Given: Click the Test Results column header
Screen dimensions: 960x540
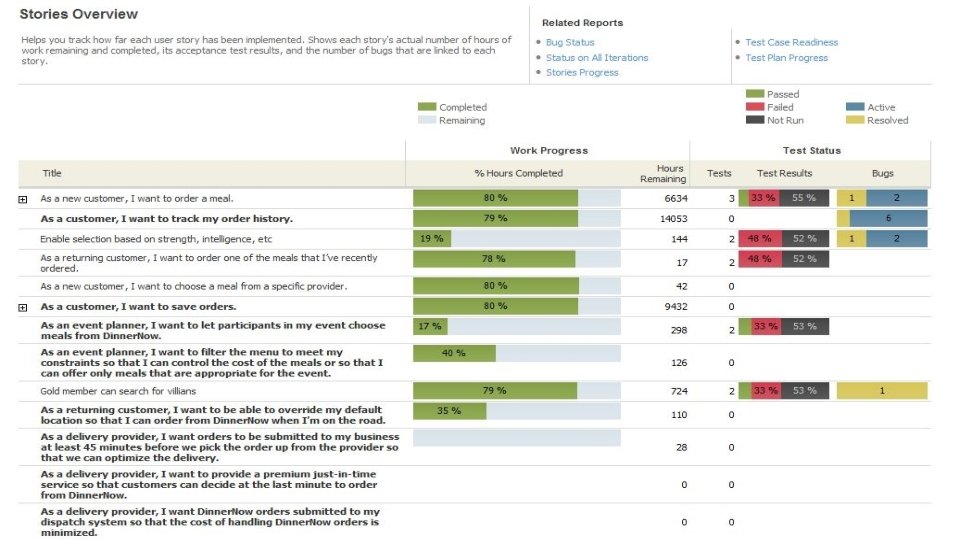Looking at the screenshot, I should pyautogui.click(x=785, y=174).
